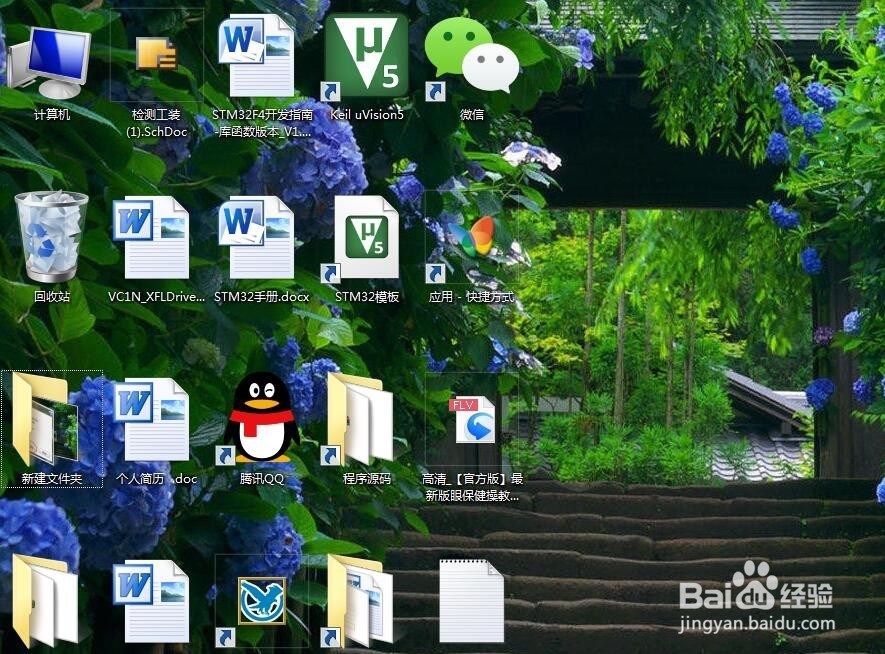Select the 程序源码 folder shortcut icon
885x654 pixels.
(x=359, y=420)
